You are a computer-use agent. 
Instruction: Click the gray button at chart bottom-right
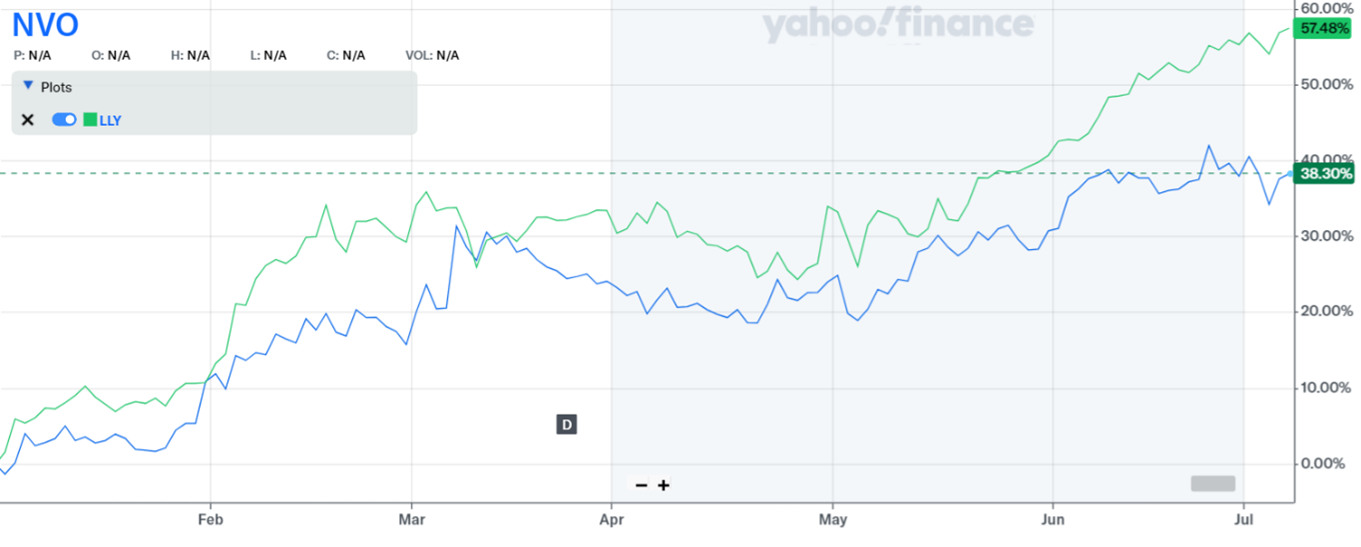[x=1213, y=483]
